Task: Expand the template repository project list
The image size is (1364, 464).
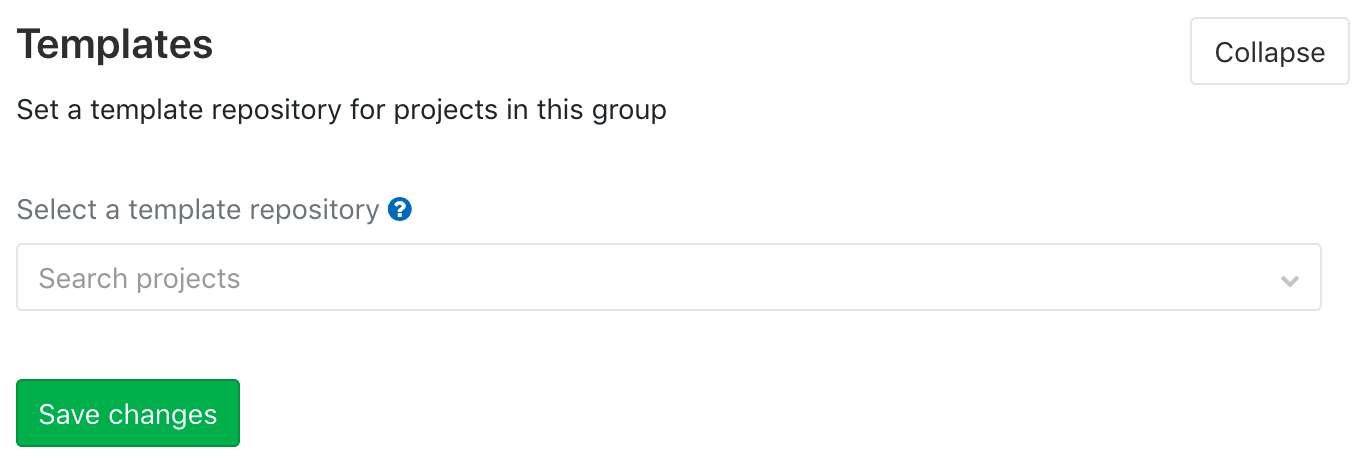Action: coord(669,277)
